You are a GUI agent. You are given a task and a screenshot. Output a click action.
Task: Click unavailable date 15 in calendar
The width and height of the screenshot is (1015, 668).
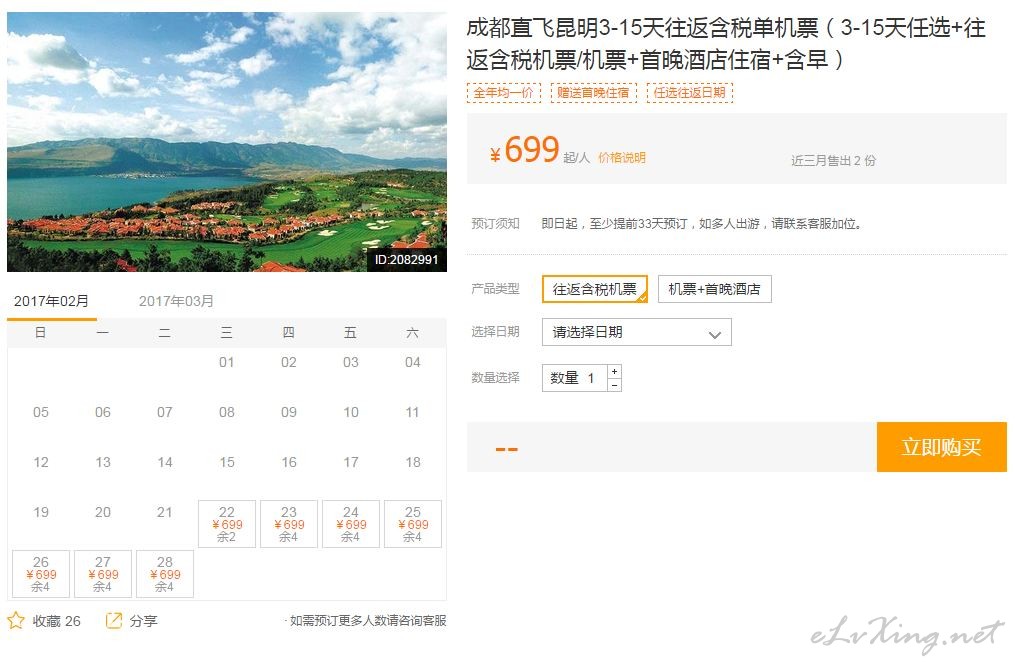[x=227, y=462]
